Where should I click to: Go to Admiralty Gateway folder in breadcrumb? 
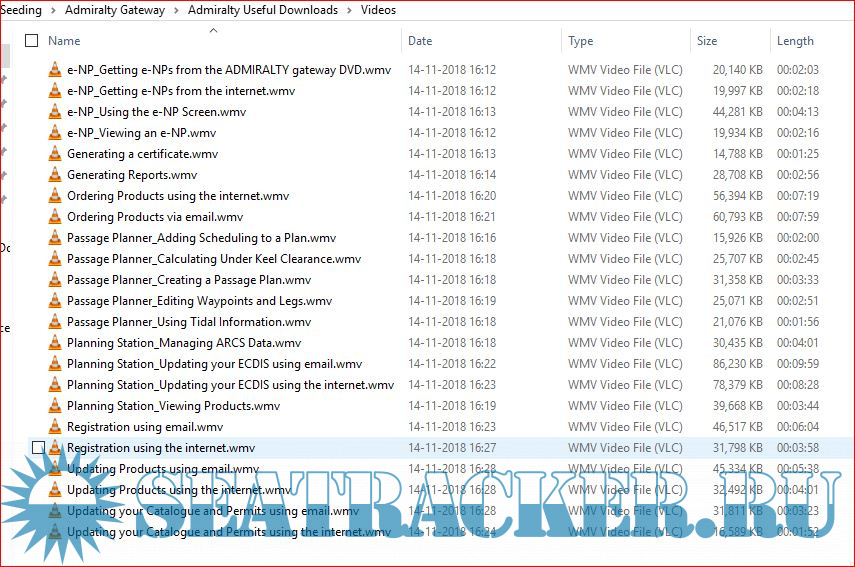pyautogui.click(x=115, y=10)
